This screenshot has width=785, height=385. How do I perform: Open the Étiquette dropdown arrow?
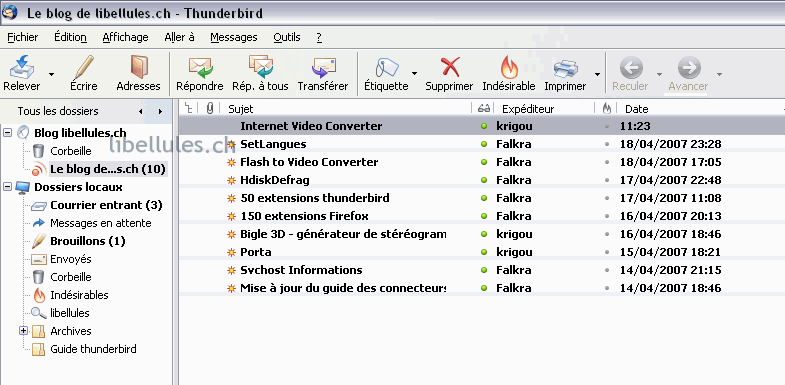[x=415, y=74]
